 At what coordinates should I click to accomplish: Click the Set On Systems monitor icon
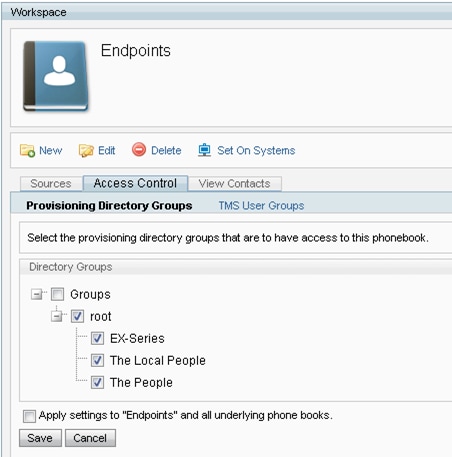(x=204, y=150)
